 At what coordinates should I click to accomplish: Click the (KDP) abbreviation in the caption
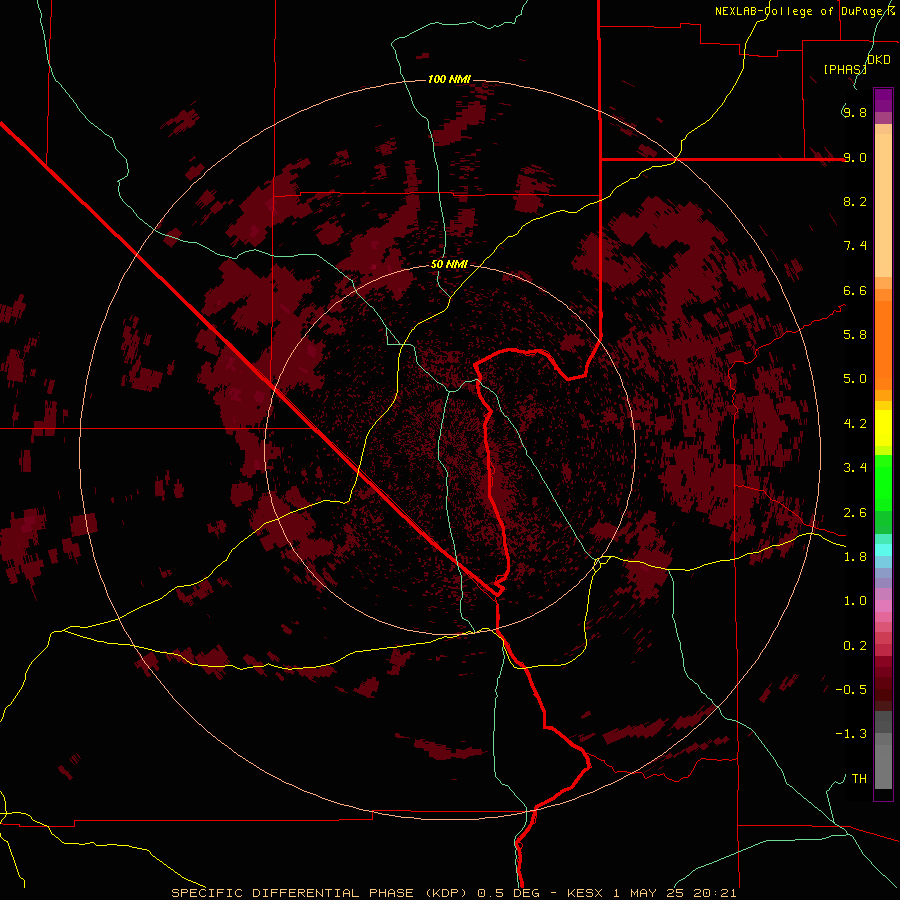[x=446, y=893]
